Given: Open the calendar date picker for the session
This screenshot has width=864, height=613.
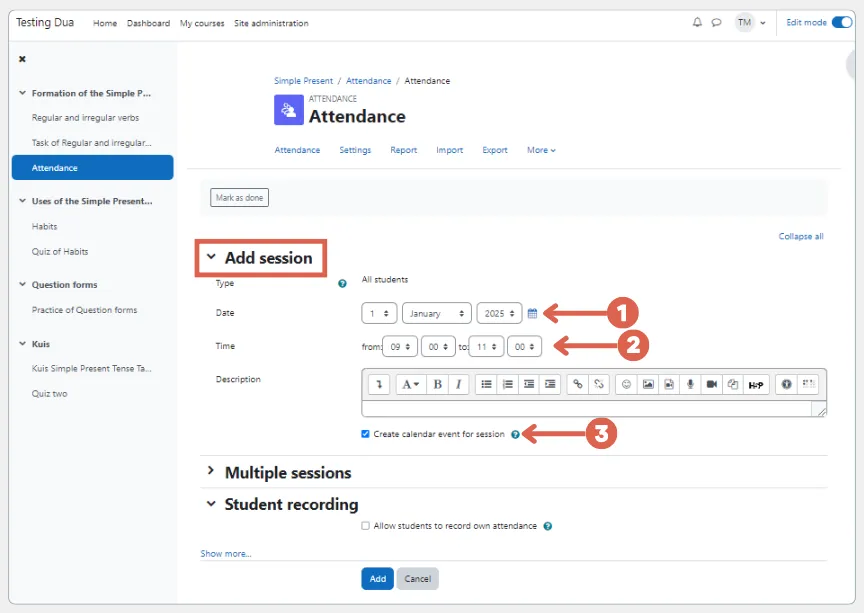Looking at the screenshot, I should pos(532,312).
